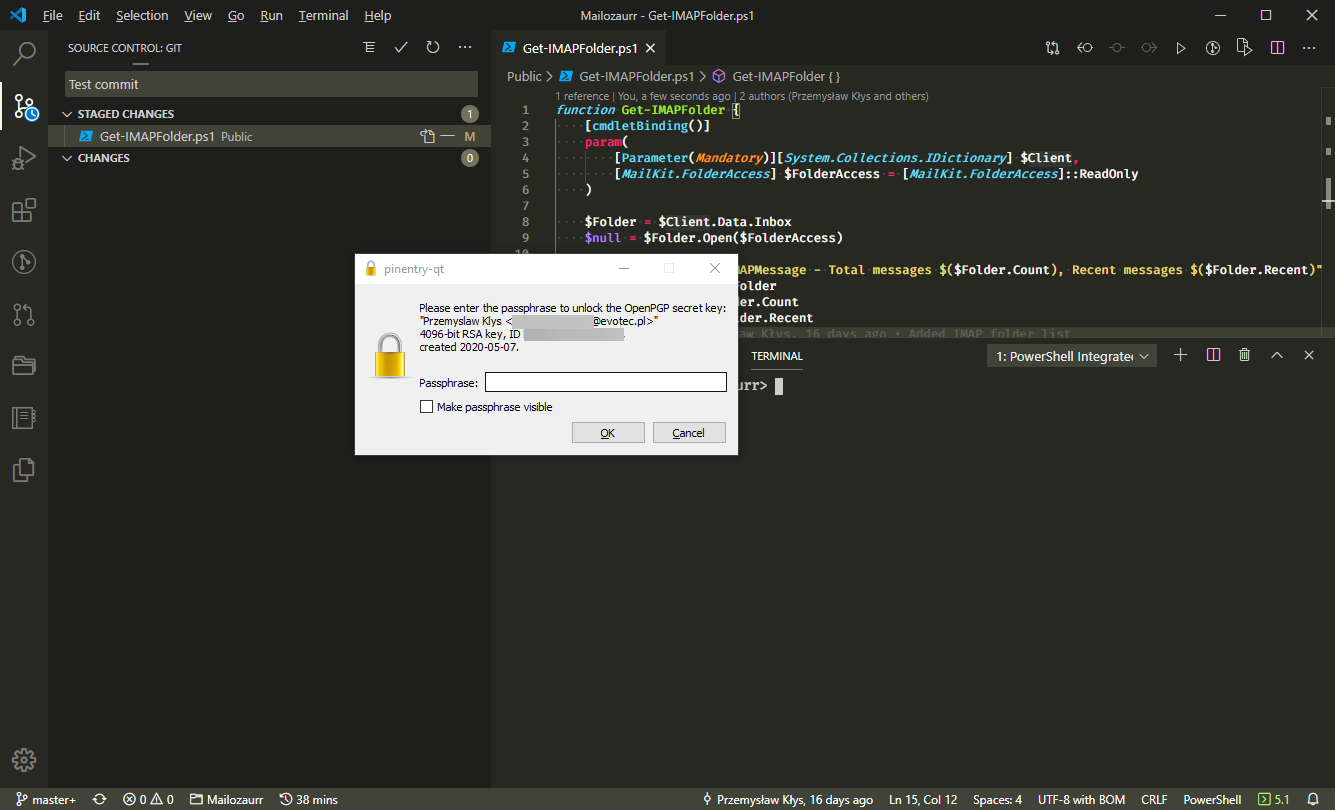
Task: Collapse the Staged Changes section
Action: click(x=66, y=113)
